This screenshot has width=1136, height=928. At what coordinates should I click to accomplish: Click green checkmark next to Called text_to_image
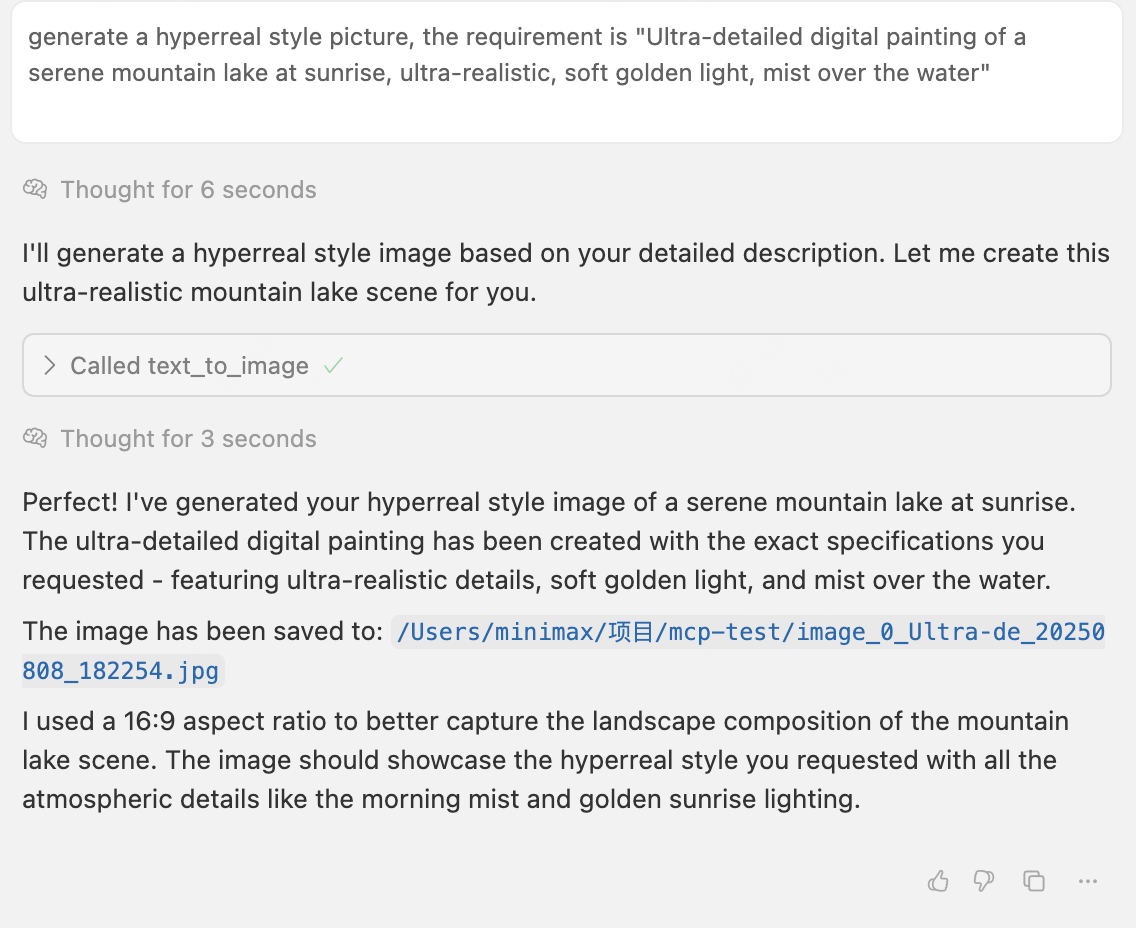click(333, 366)
